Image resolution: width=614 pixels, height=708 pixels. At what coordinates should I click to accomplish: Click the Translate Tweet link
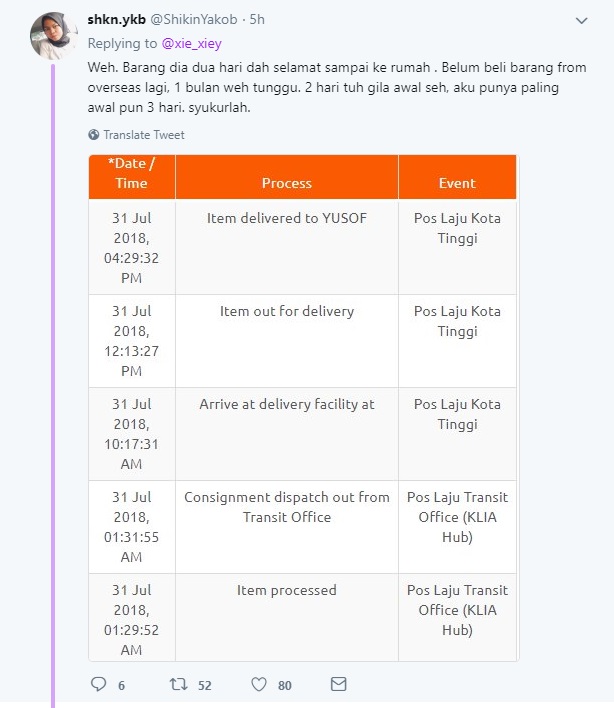pyautogui.click(x=144, y=135)
